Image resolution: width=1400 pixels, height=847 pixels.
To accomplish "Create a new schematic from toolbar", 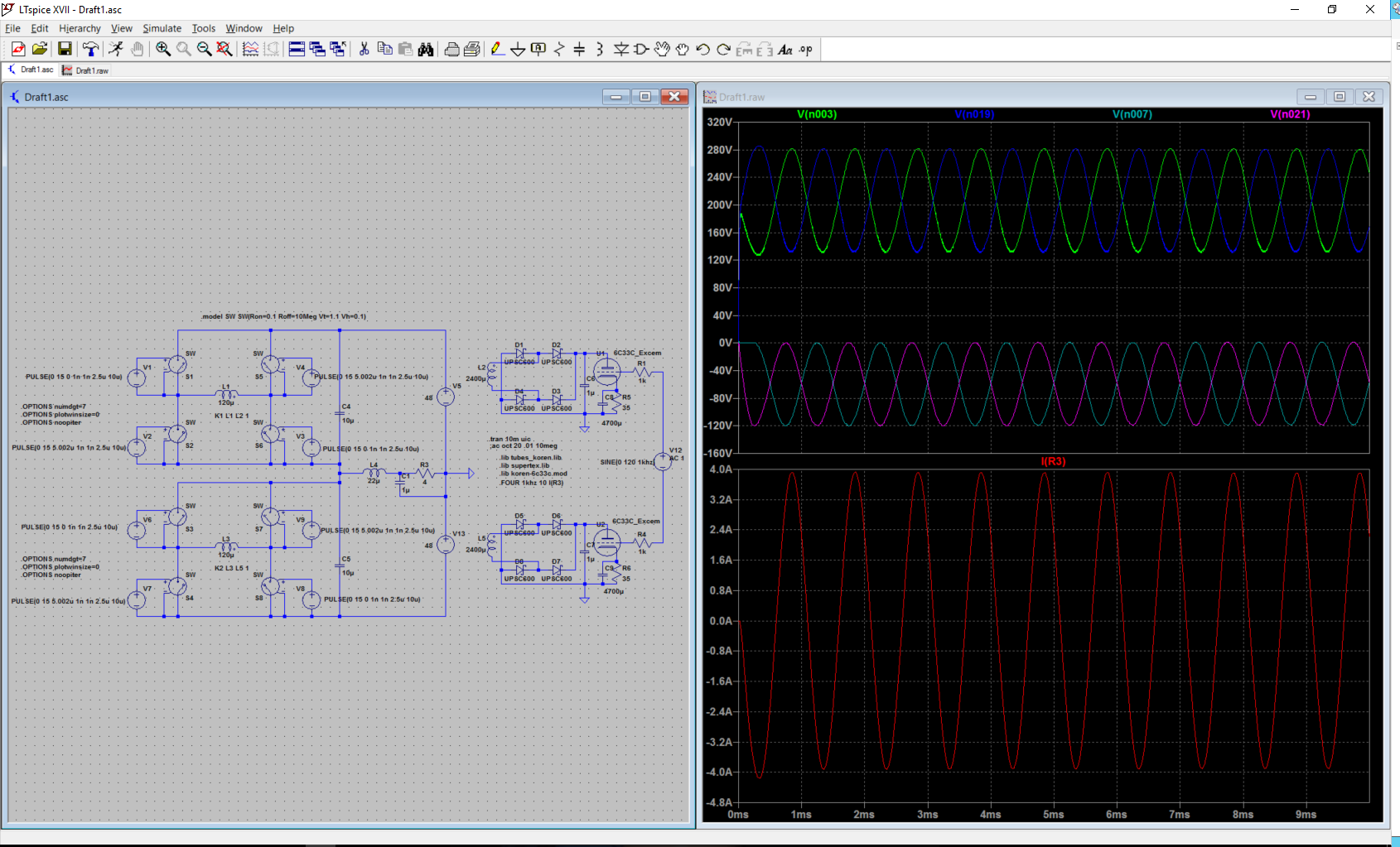I will [x=18, y=50].
